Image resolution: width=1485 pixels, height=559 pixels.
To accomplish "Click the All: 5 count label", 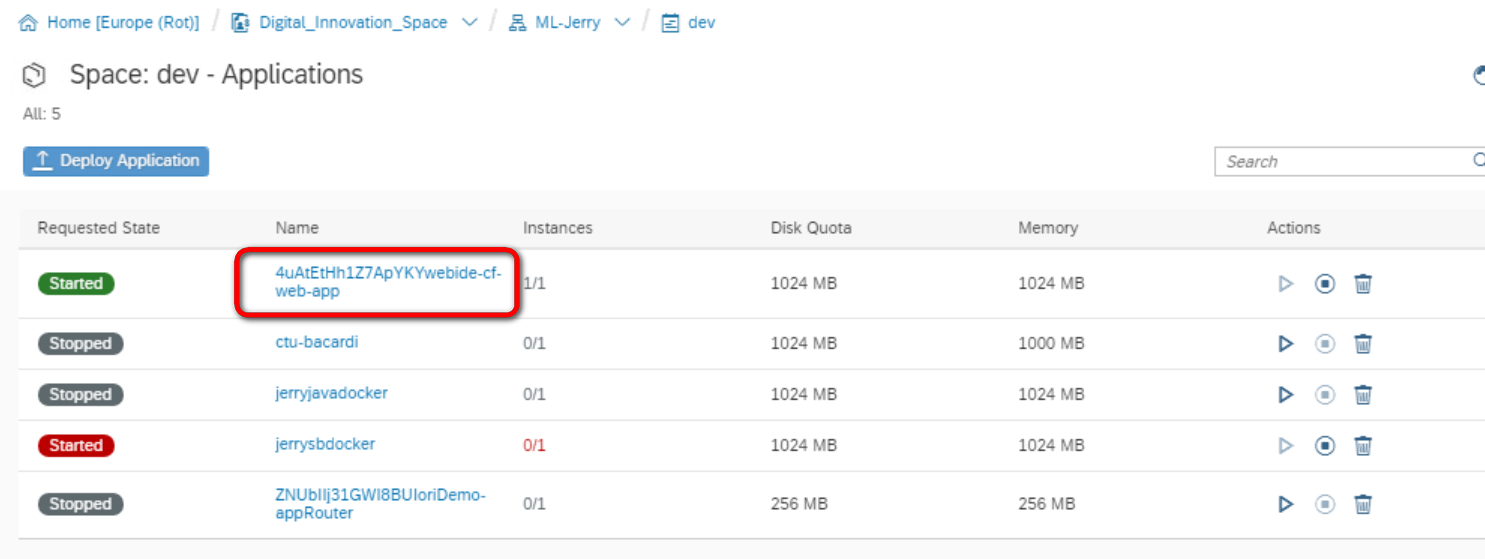I will [x=42, y=114].
